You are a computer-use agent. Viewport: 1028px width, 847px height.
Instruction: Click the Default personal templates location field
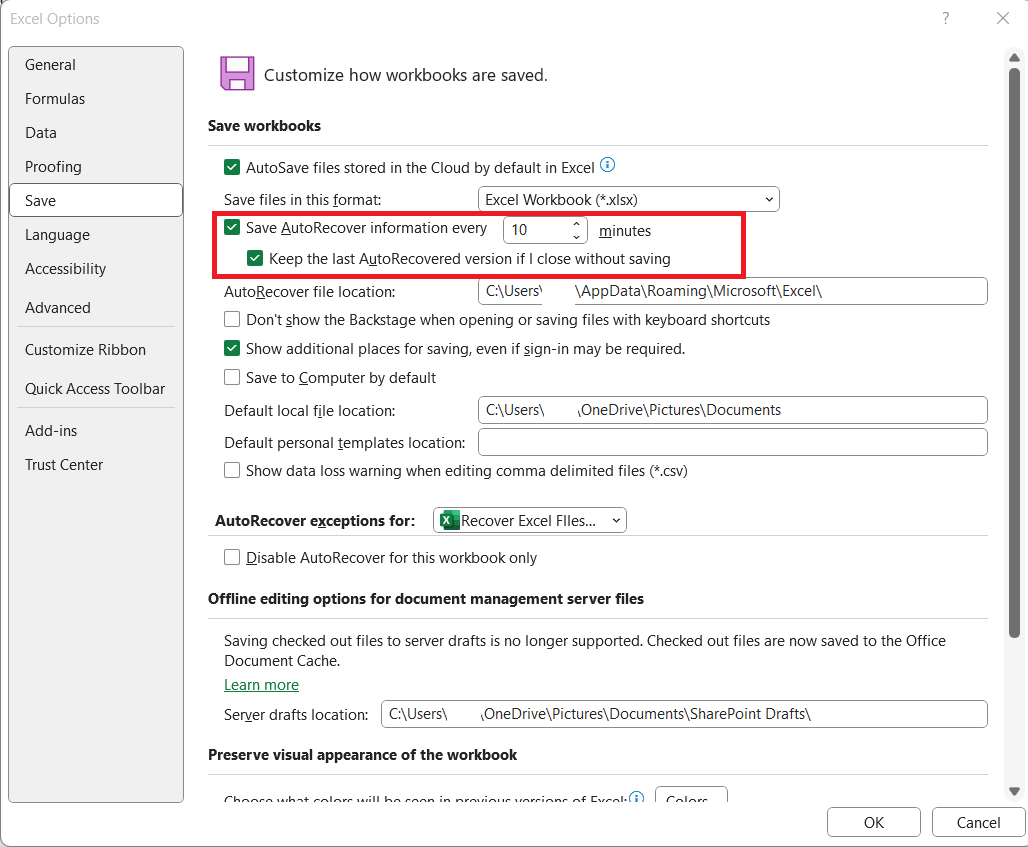click(732, 442)
